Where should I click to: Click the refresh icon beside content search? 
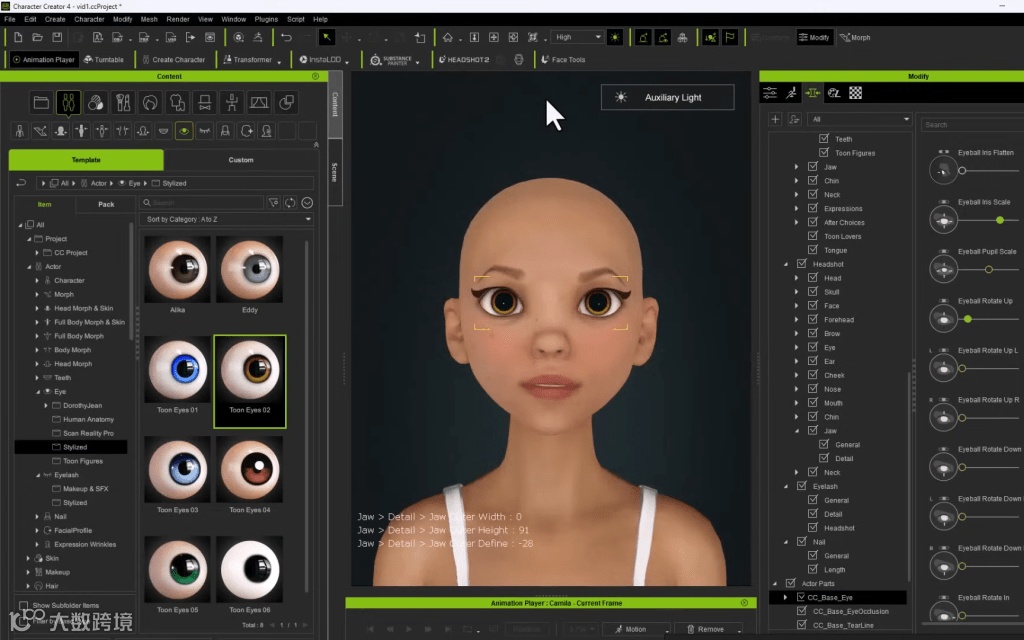(x=290, y=203)
